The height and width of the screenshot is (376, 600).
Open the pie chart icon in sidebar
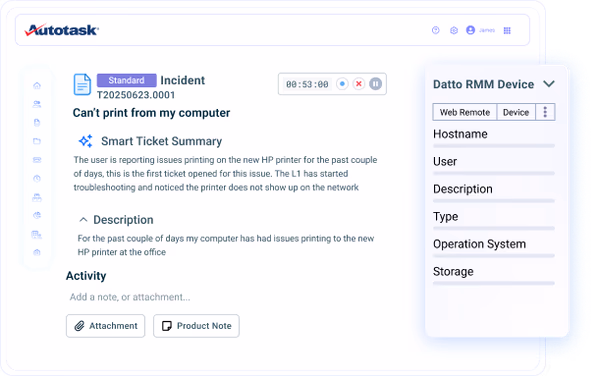(37, 215)
